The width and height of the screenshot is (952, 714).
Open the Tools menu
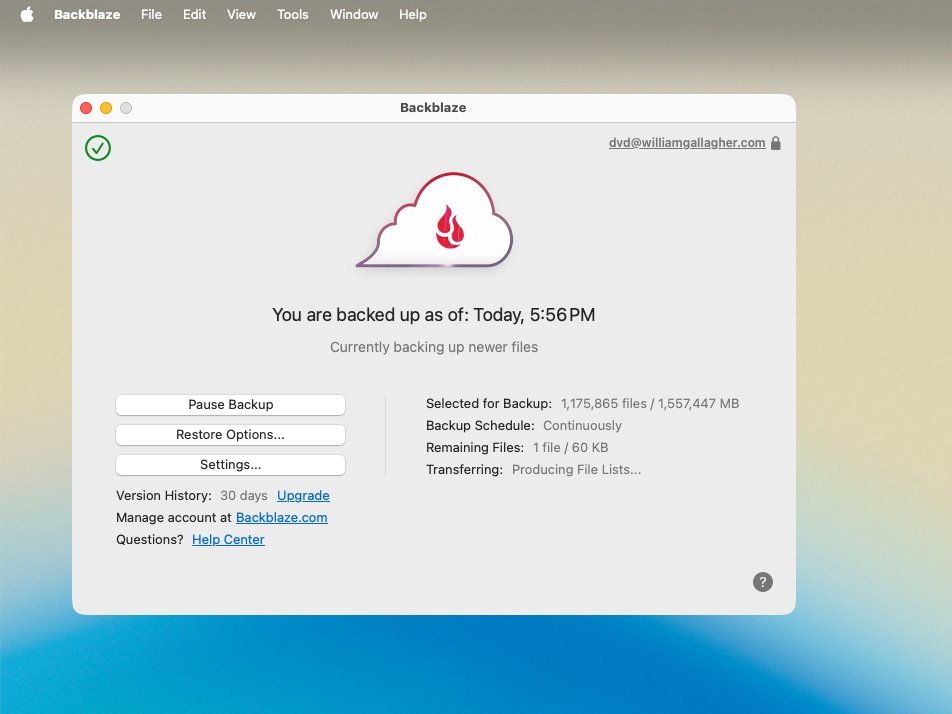293,15
